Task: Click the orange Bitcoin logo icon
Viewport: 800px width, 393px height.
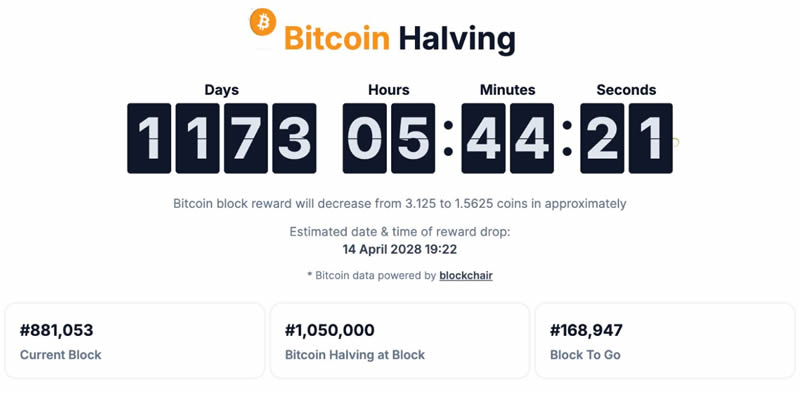Action: coord(263,22)
